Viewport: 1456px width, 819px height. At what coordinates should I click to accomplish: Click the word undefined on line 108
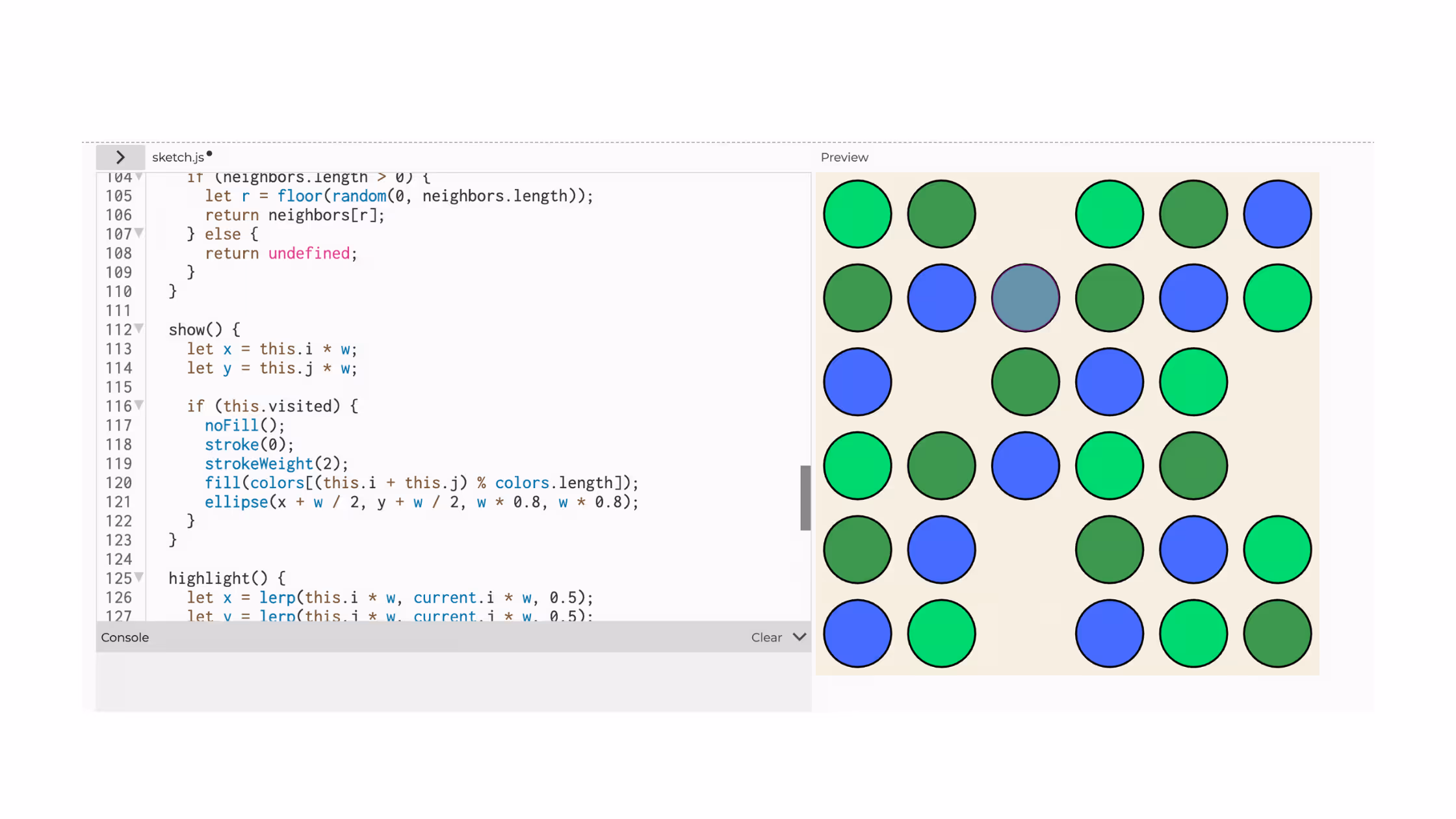(x=309, y=253)
